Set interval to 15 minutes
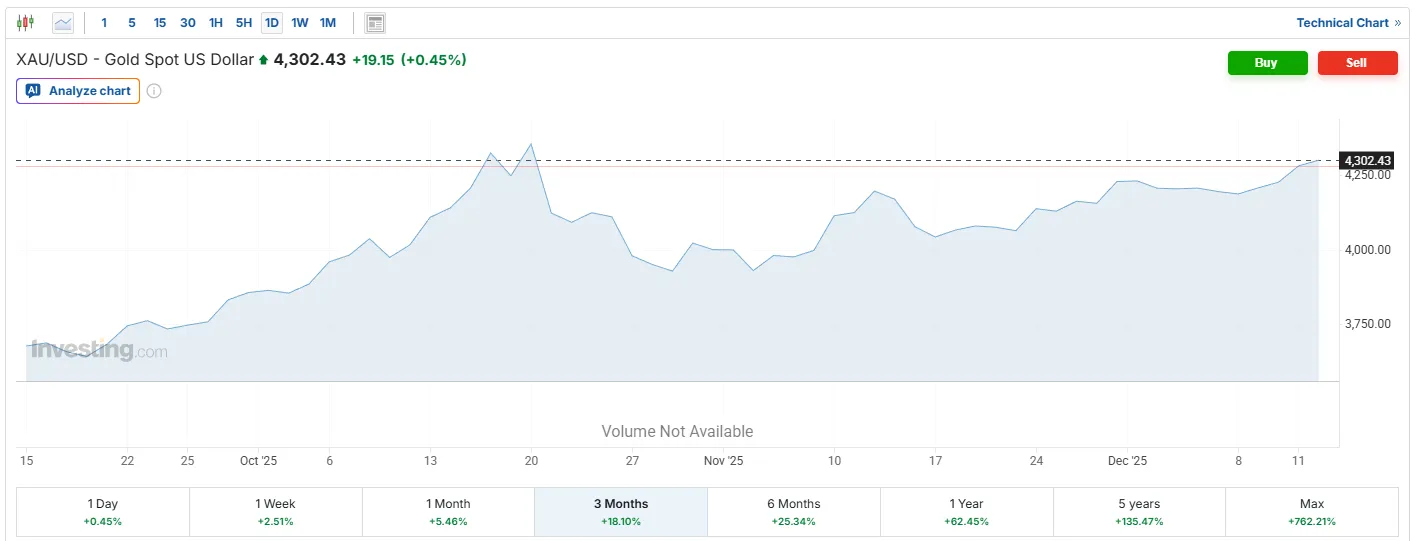Screen dimensions: 1415x541 coord(160,22)
